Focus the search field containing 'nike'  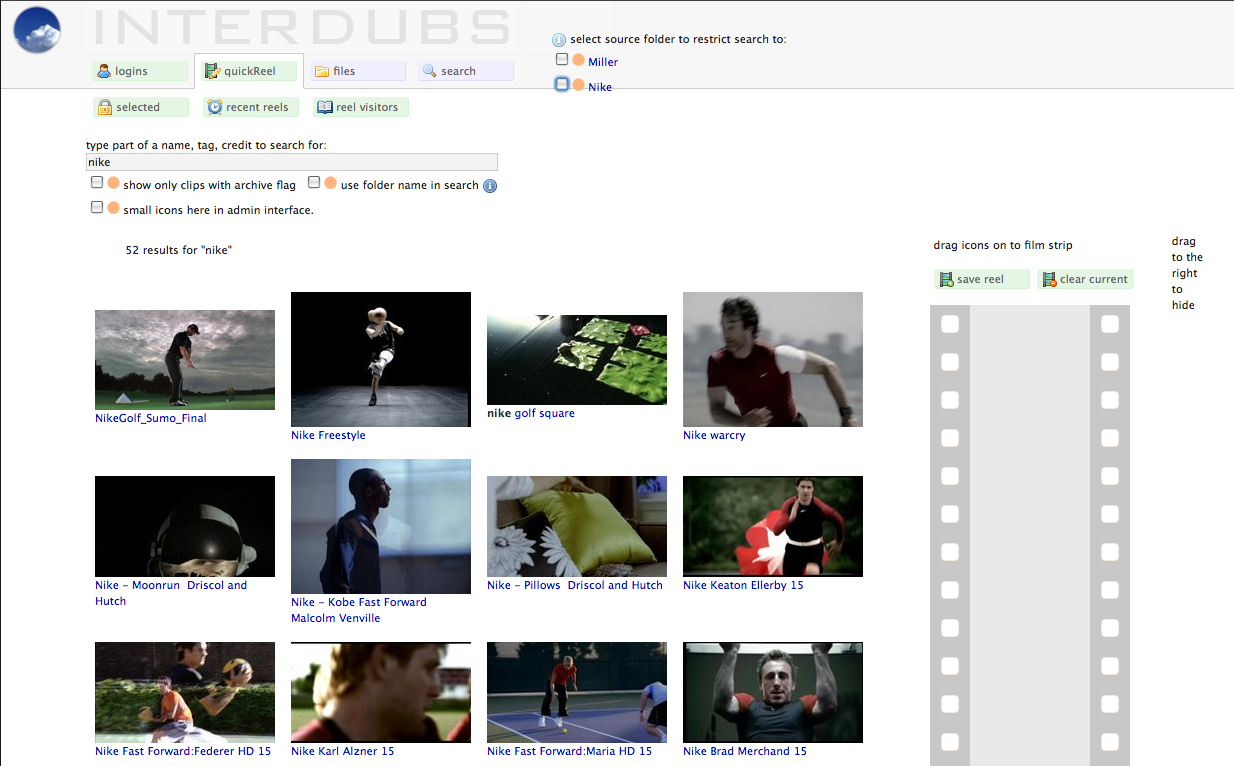[292, 162]
